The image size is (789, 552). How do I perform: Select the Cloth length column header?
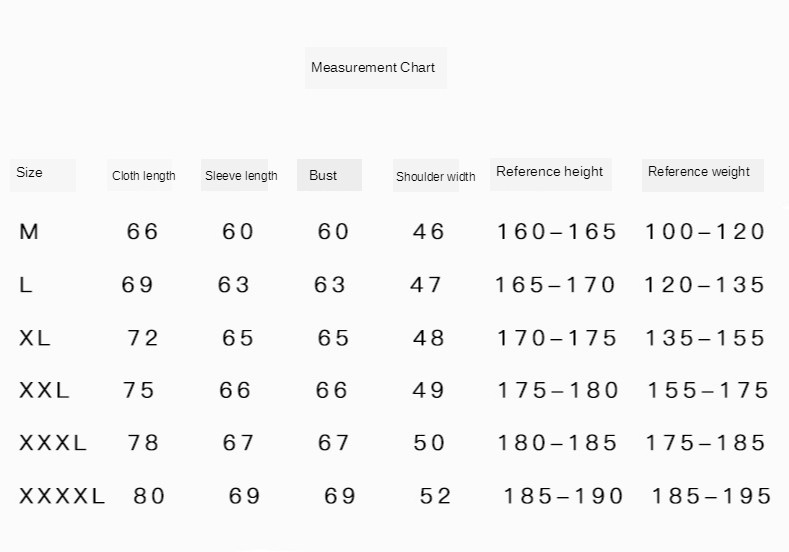143,176
